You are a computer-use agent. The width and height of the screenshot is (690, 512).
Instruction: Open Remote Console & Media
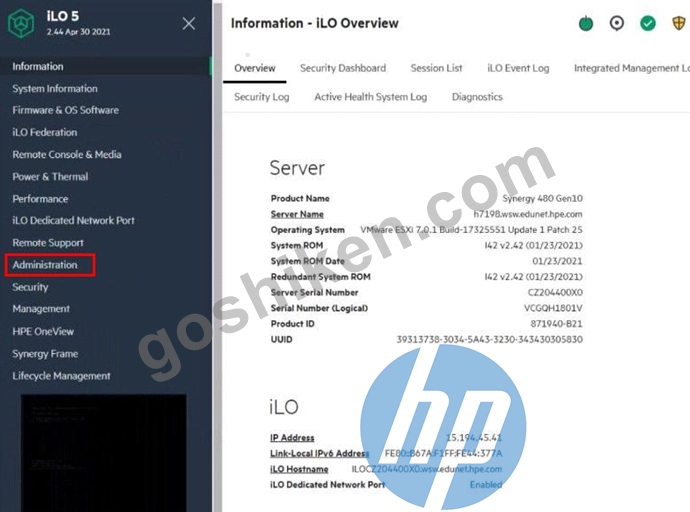pos(67,154)
